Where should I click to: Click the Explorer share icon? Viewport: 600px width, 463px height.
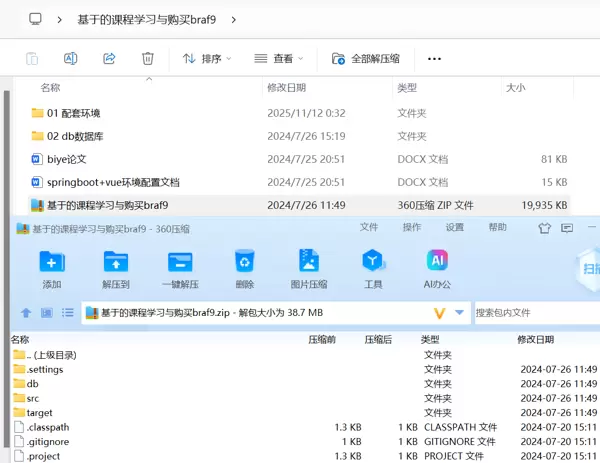pyautogui.click(x=109, y=59)
